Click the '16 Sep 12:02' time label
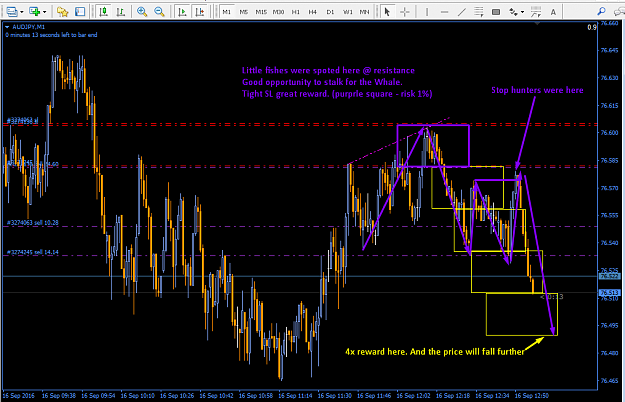625x402 pixels. [x=413, y=396]
